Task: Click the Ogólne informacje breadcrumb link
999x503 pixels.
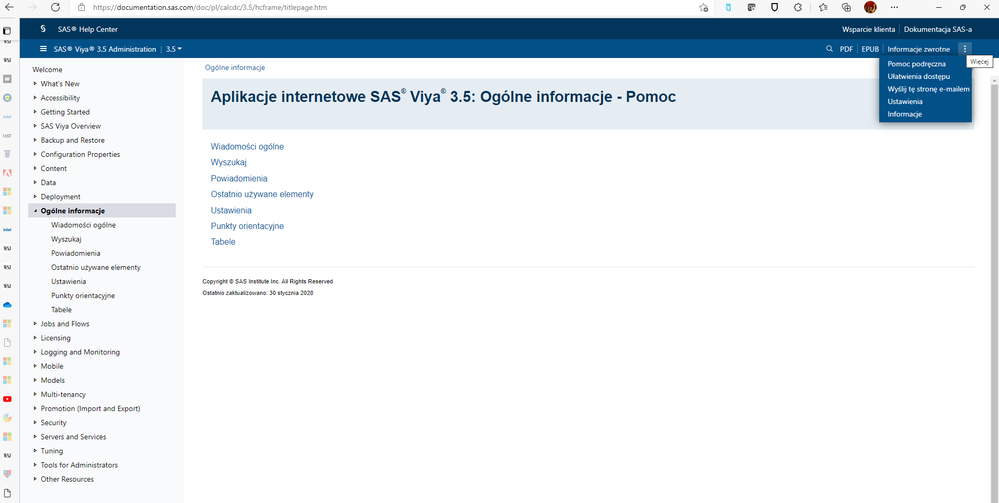Action: pos(234,68)
